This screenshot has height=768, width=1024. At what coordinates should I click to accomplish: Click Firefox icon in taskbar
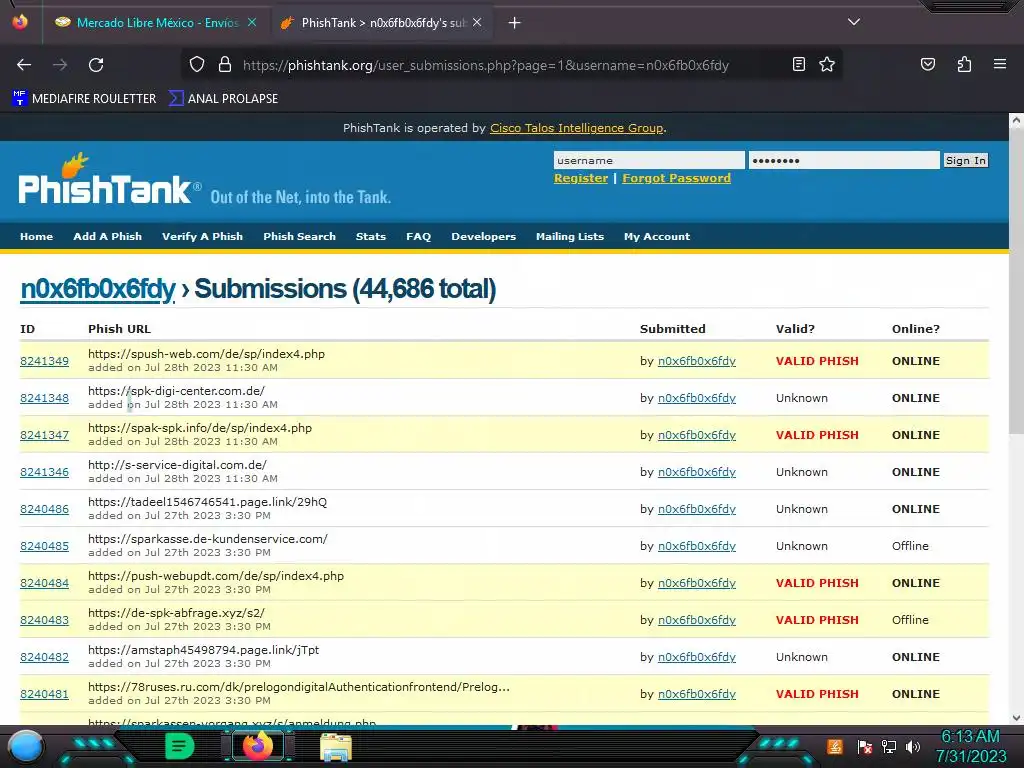pyautogui.click(x=257, y=746)
